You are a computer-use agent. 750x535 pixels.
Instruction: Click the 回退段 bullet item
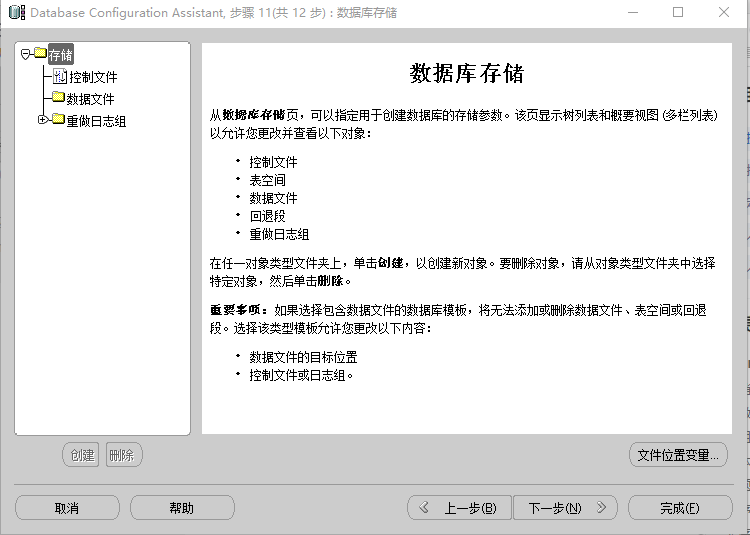tap(267, 216)
